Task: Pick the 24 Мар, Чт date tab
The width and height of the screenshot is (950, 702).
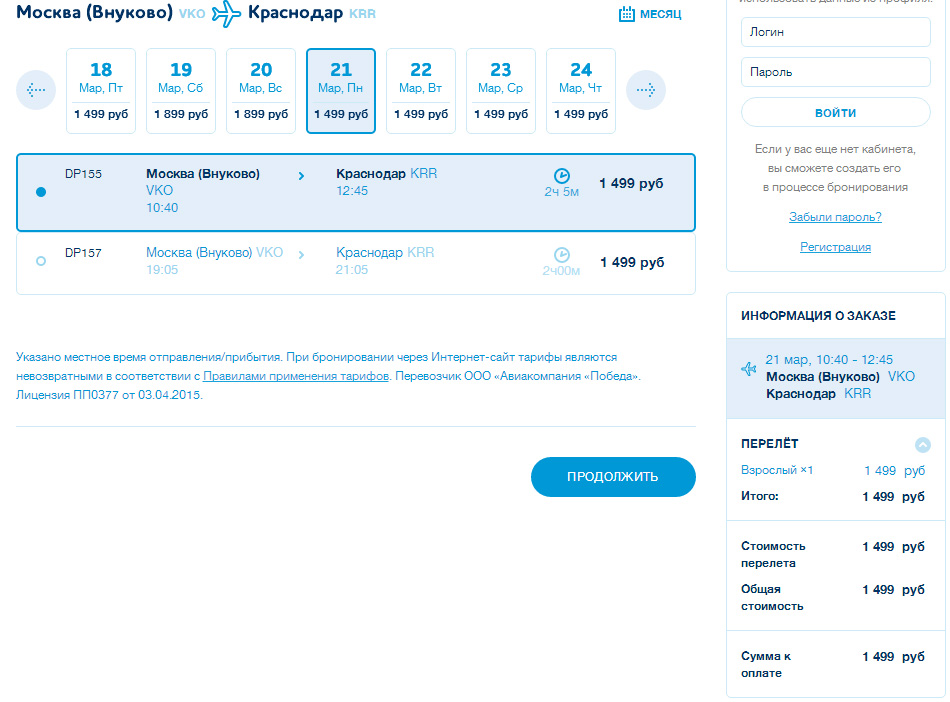Action: tap(581, 91)
